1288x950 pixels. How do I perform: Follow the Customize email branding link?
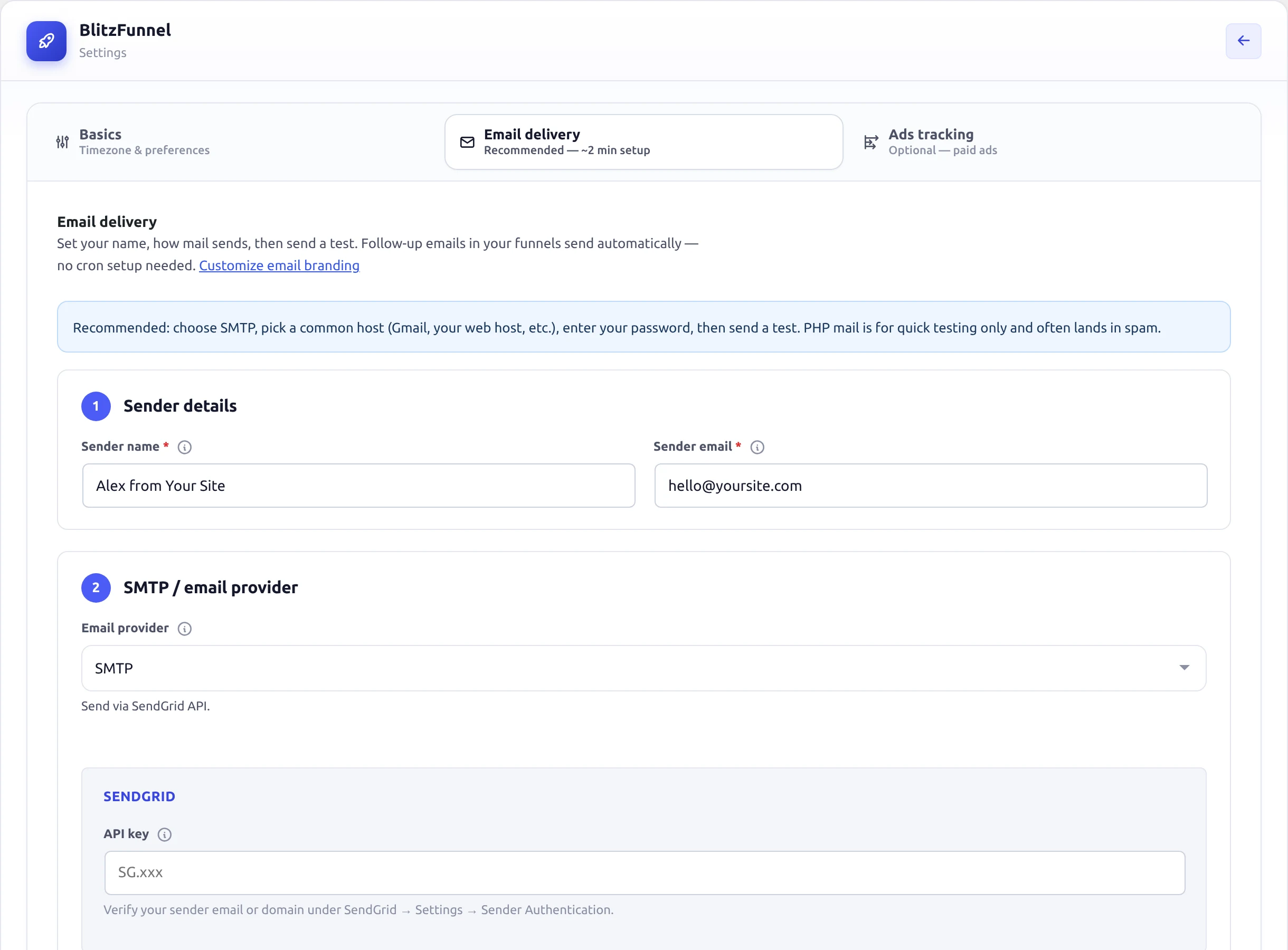(279, 265)
